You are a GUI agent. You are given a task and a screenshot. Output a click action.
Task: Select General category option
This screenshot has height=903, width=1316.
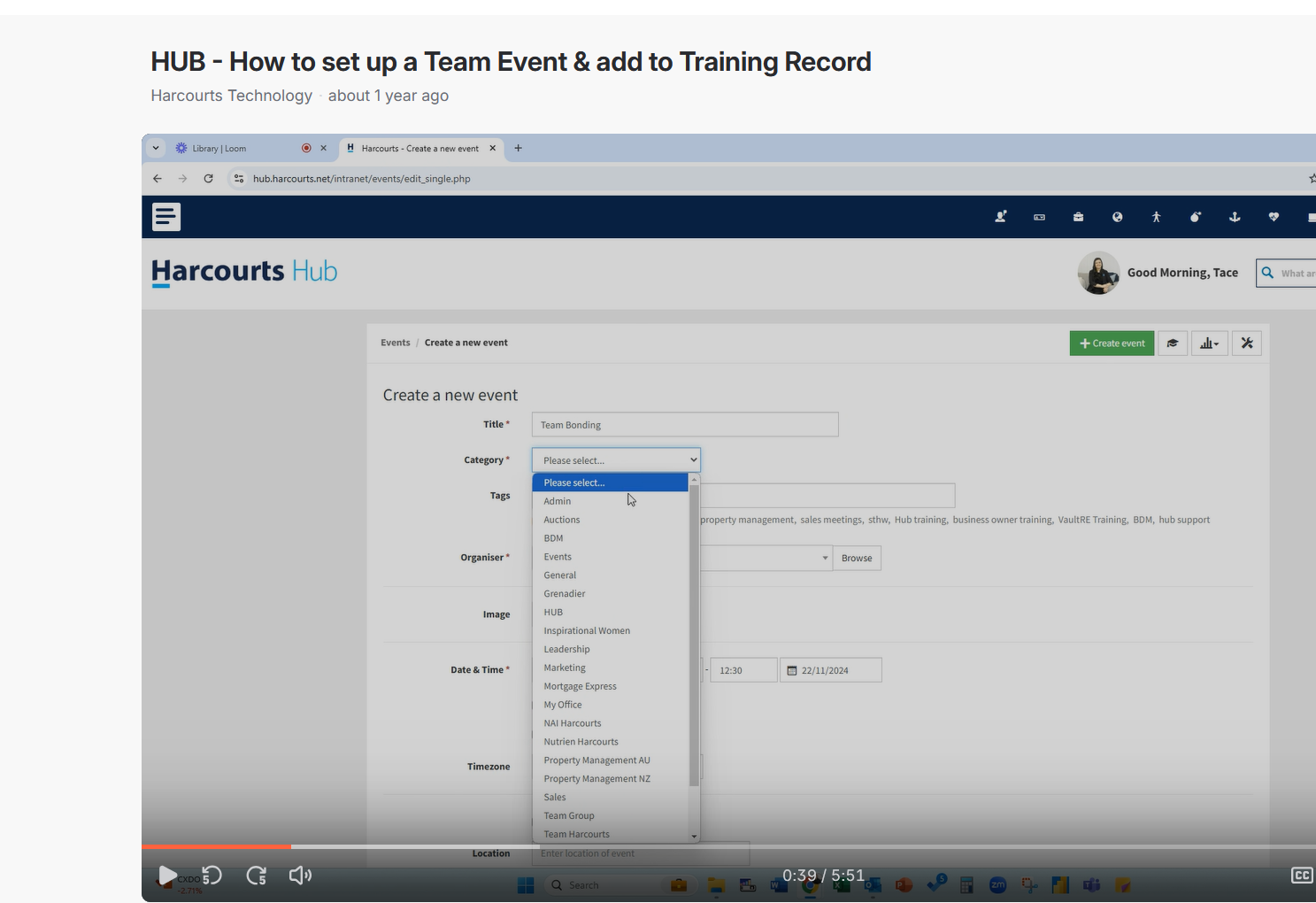click(x=610, y=575)
